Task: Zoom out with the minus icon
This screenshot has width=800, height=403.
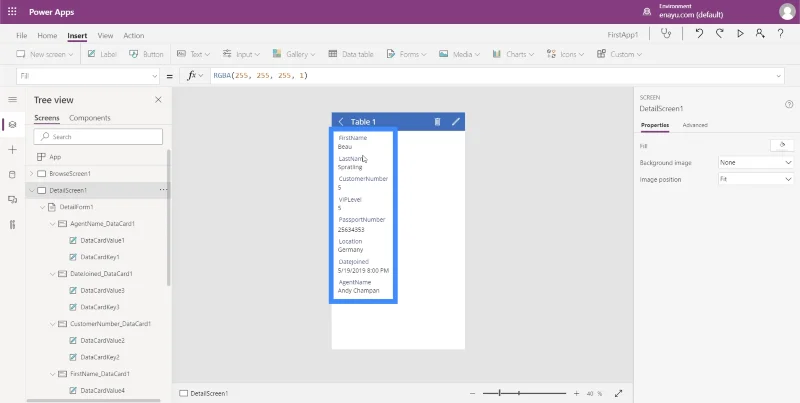Action: pos(472,393)
